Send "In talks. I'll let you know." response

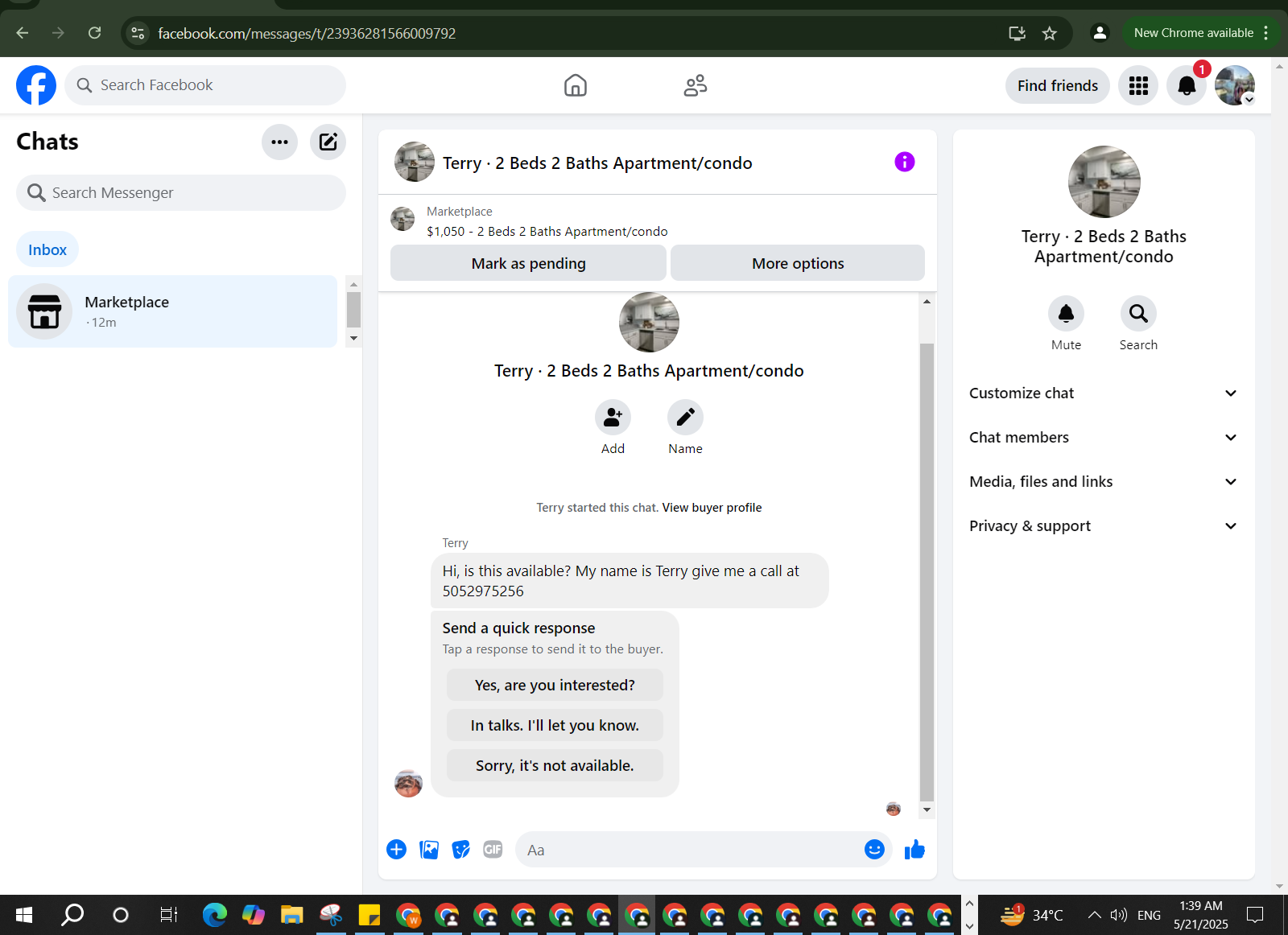pyautogui.click(x=555, y=725)
